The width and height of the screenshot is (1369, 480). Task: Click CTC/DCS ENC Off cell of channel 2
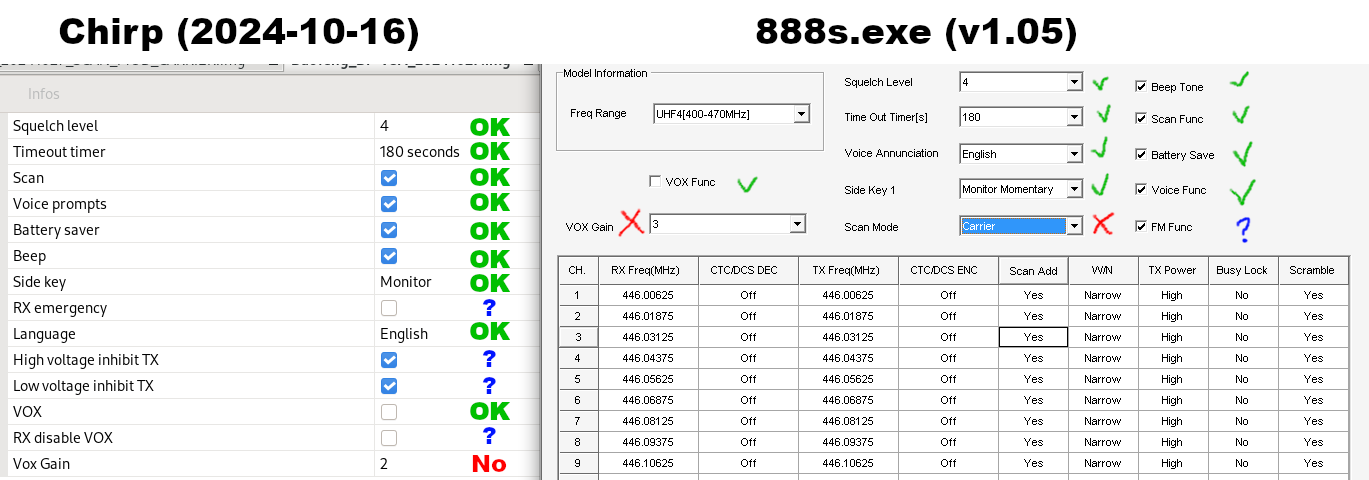948,316
